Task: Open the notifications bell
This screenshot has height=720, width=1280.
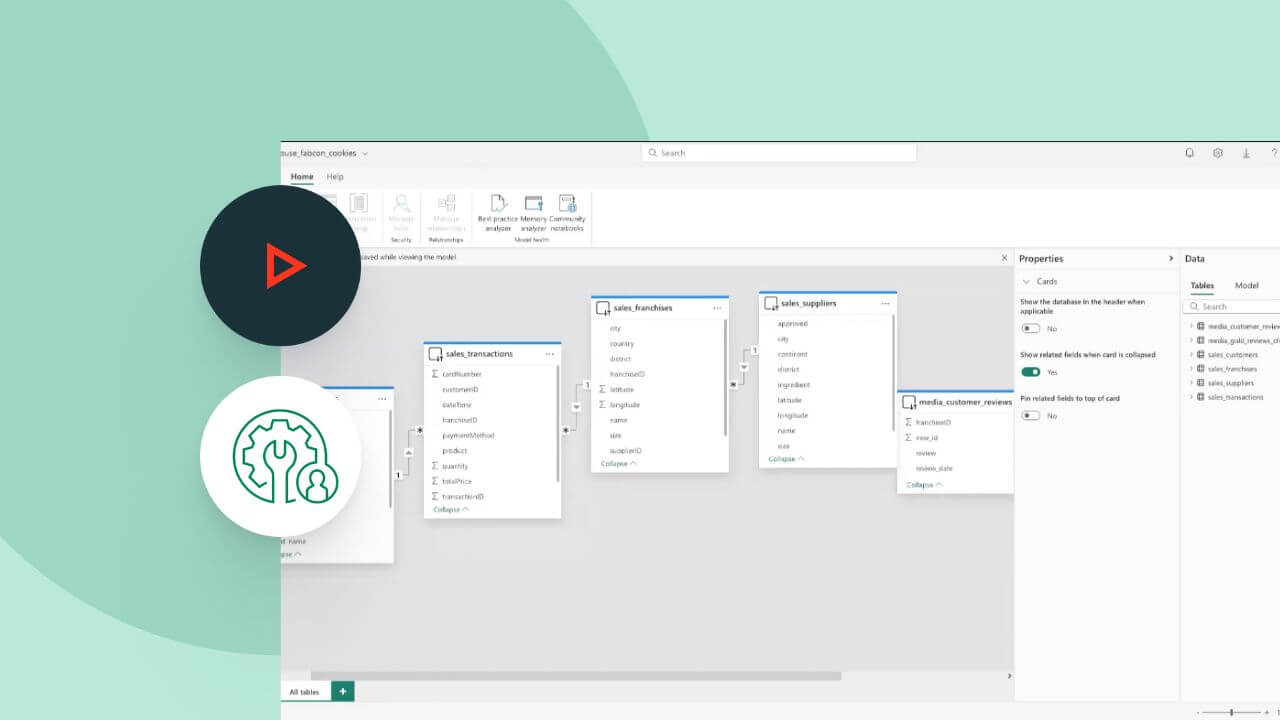Action: pyautogui.click(x=1190, y=153)
